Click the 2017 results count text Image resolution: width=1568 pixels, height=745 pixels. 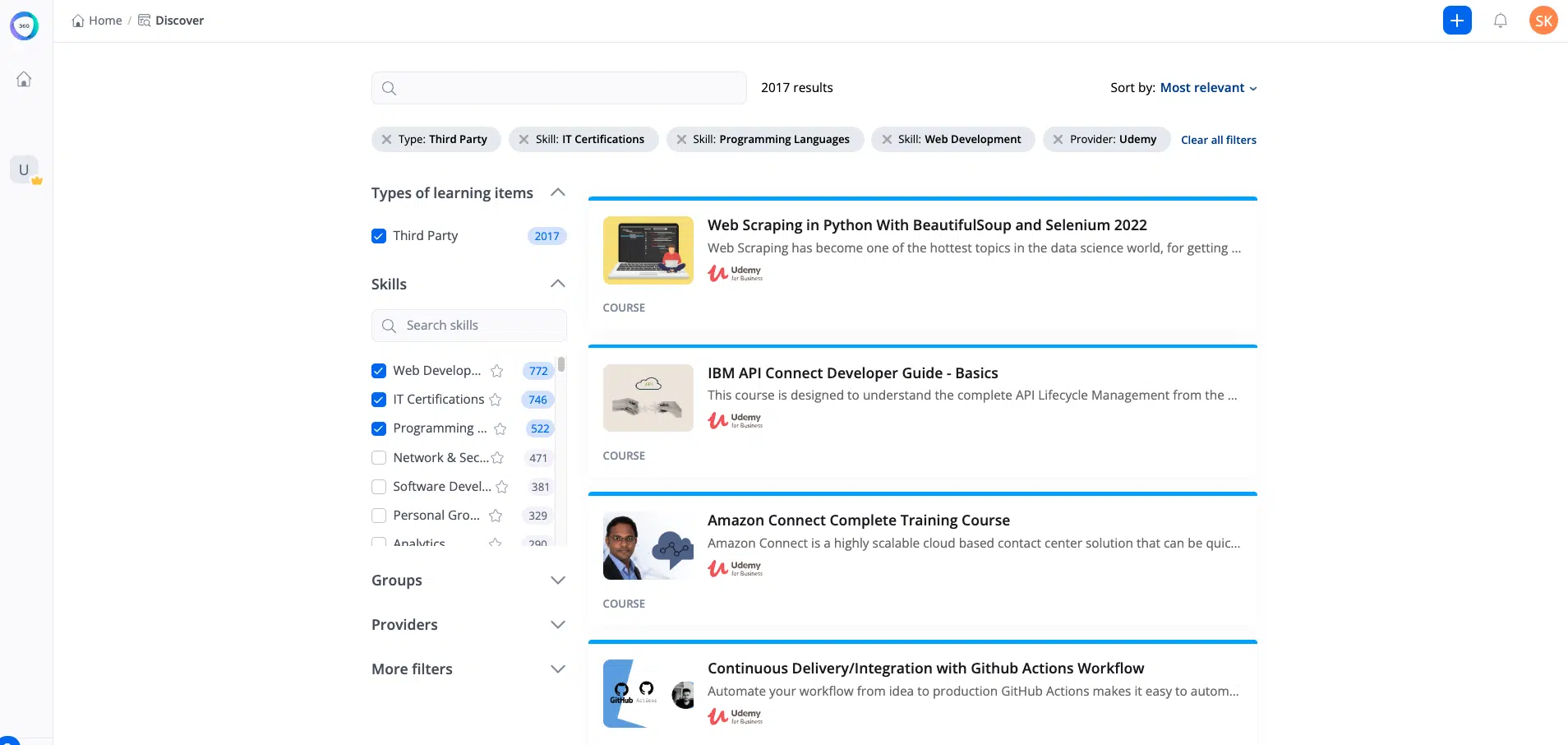point(797,88)
